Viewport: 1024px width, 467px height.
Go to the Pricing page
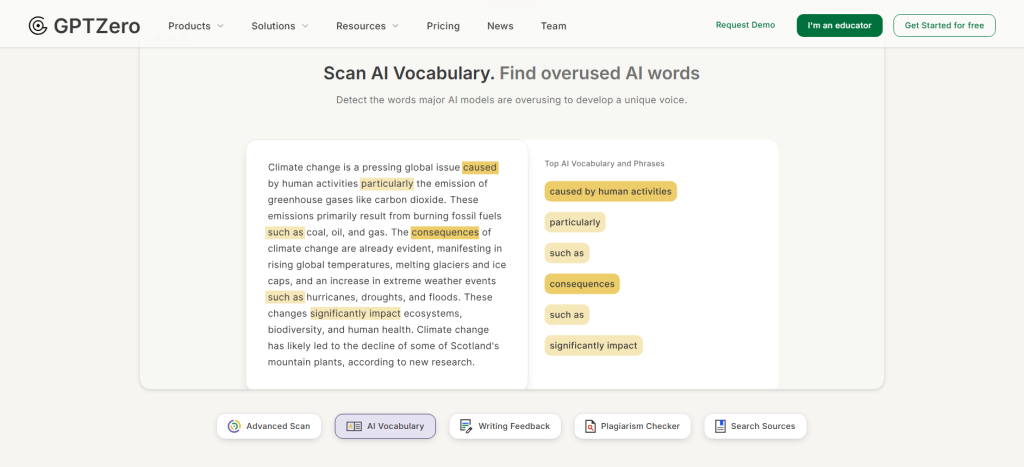[443, 26]
